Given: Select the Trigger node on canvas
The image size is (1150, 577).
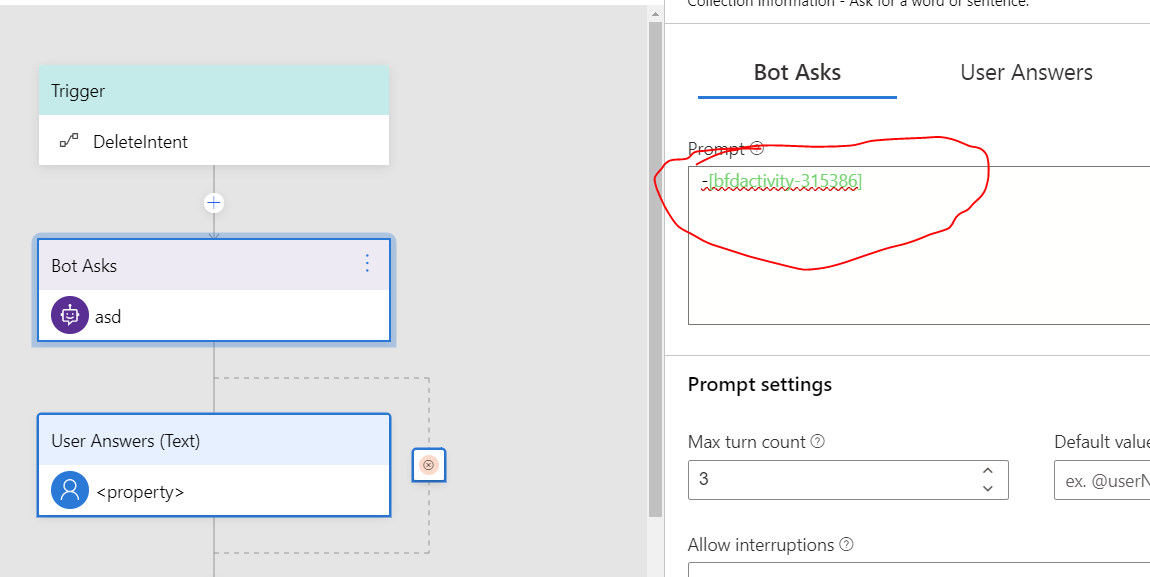Looking at the screenshot, I should tap(213, 91).
